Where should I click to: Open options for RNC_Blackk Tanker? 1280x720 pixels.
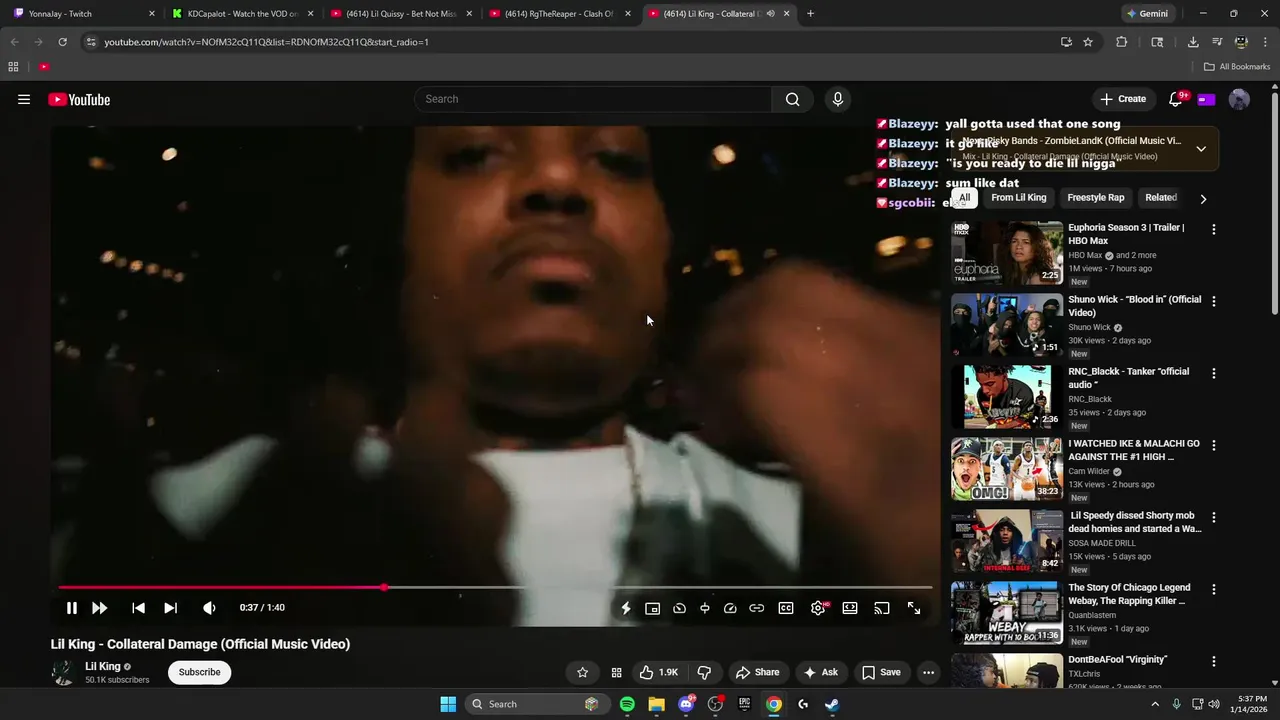(x=1214, y=373)
